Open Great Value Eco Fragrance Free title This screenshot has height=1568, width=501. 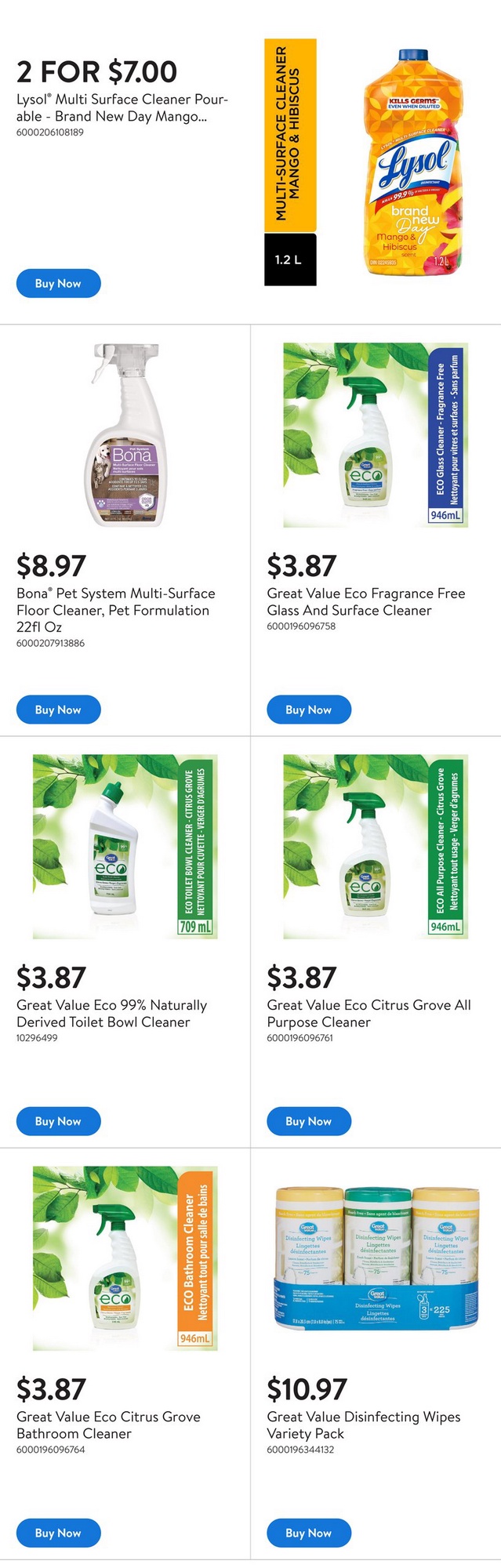tap(366, 602)
